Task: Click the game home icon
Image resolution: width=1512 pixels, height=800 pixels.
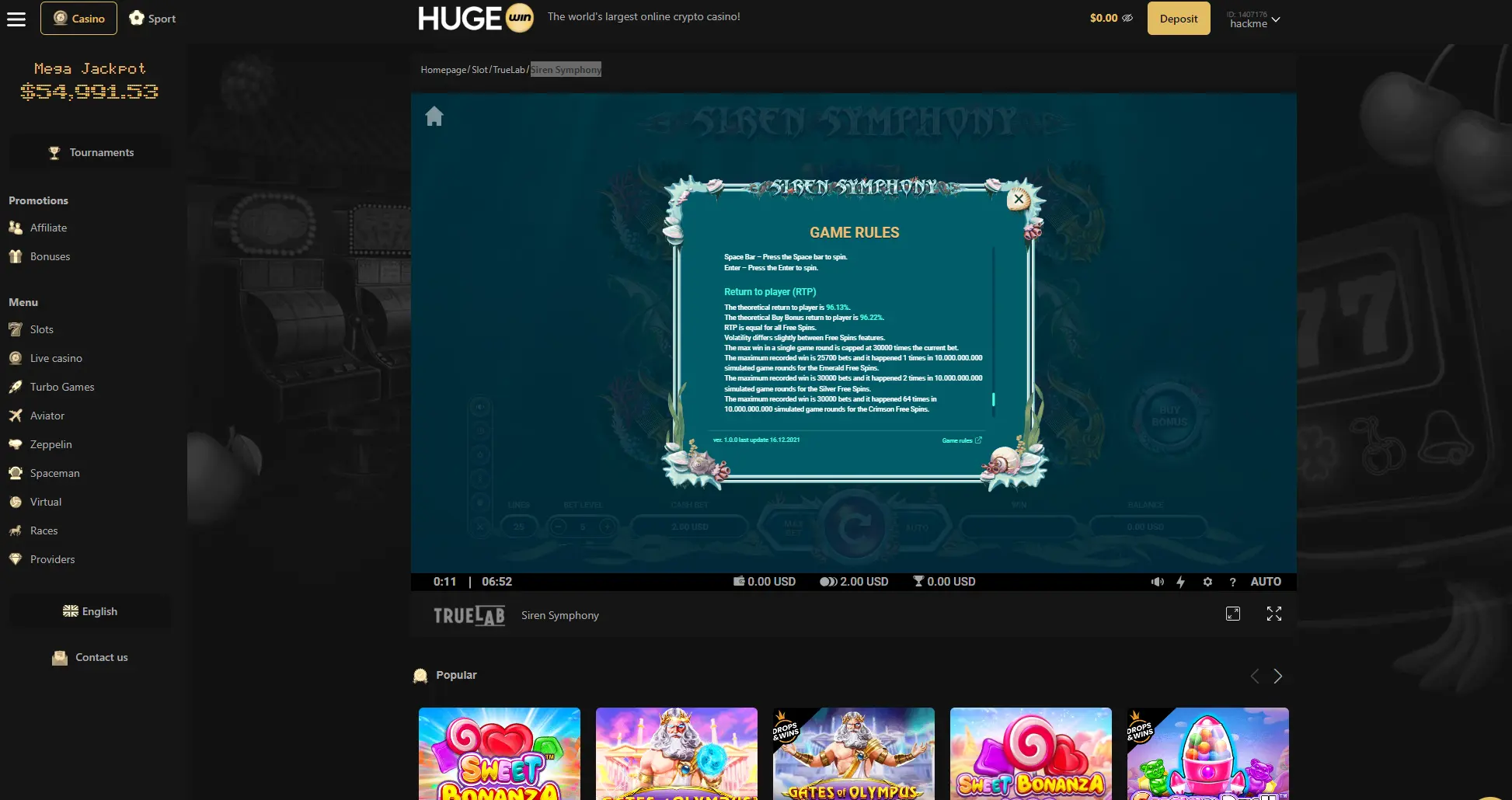Action: click(x=434, y=117)
